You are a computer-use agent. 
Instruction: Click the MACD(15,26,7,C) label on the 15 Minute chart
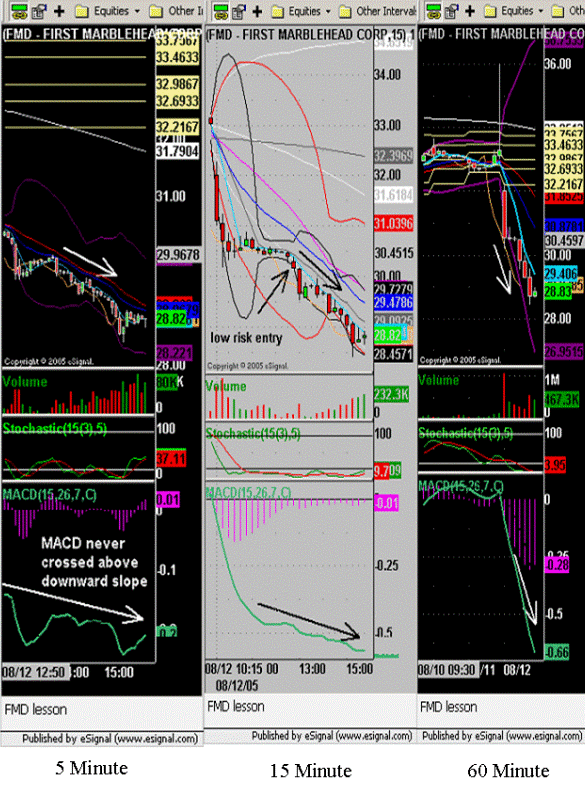click(x=248, y=493)
